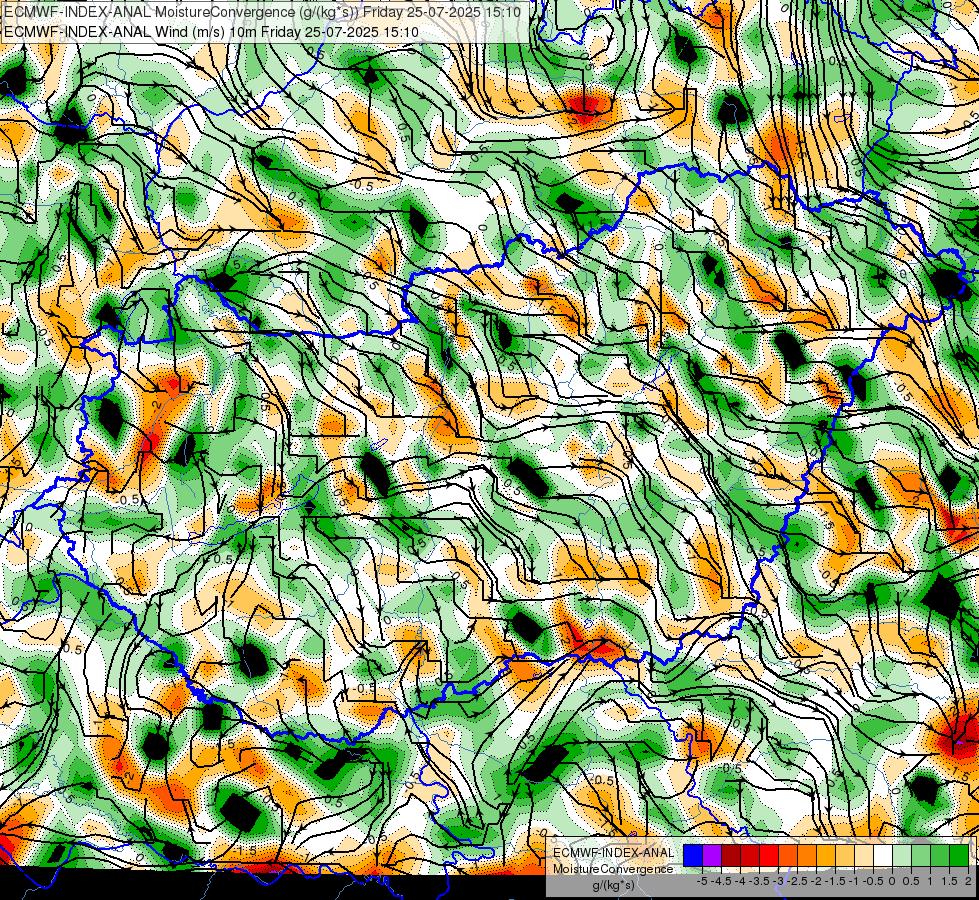Click the white legend swatch near 0
This screenshot has height=900, width=979.
[x=883, y=856]
